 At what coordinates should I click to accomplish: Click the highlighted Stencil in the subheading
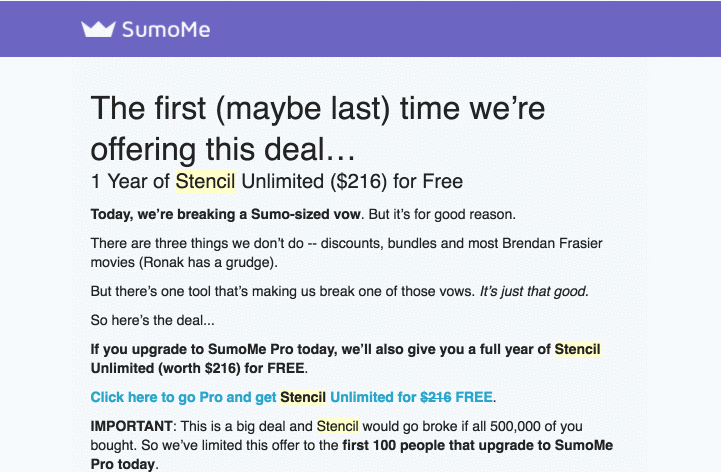(205, 181)
